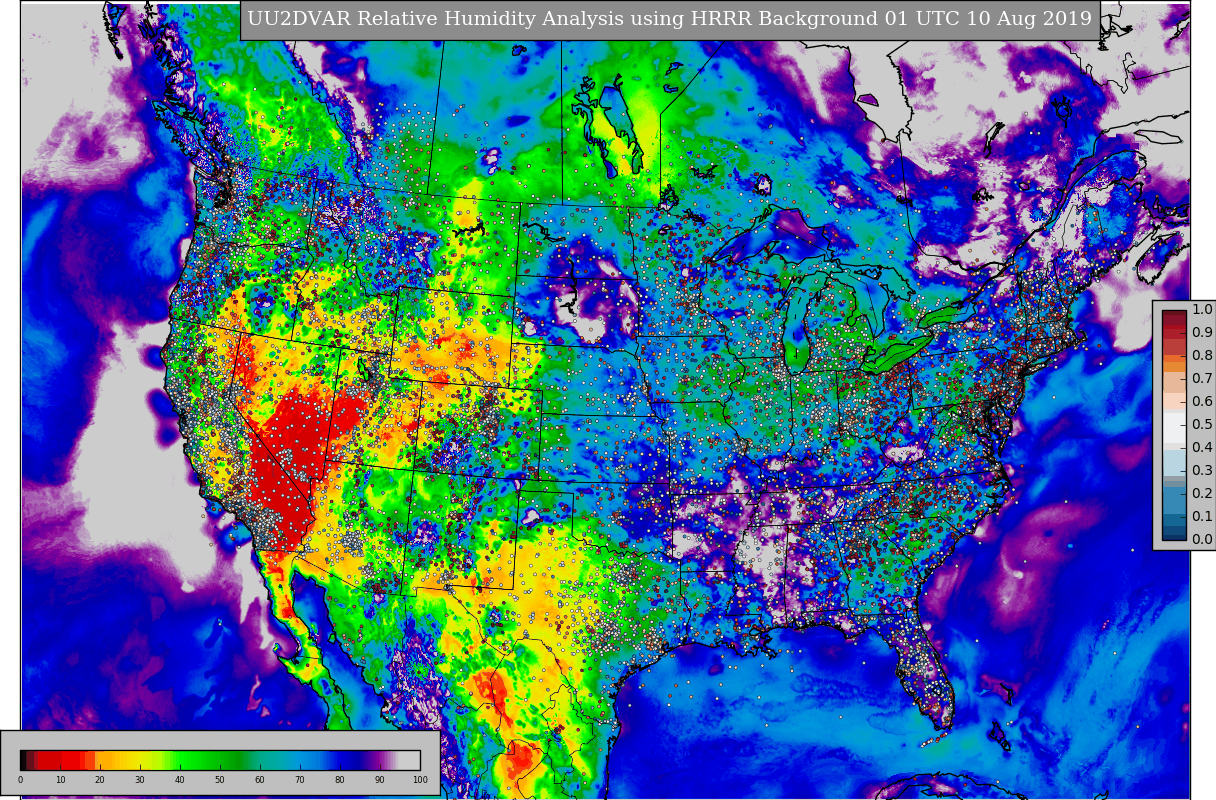
Task: Click the horizontal relative humidity colorbar
Action: 220,760
